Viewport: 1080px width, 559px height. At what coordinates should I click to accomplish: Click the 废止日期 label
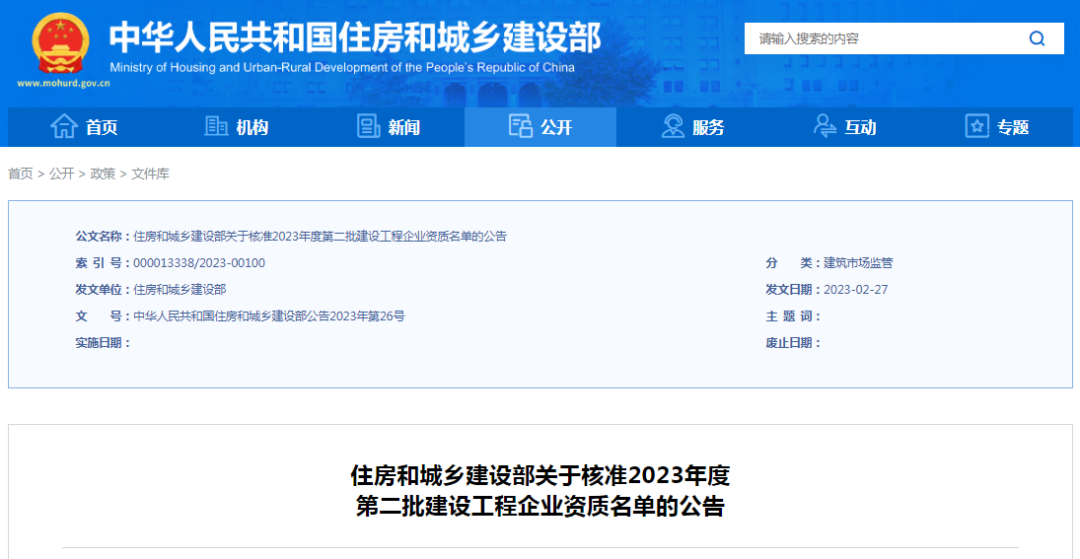click(x=791, y=343)
